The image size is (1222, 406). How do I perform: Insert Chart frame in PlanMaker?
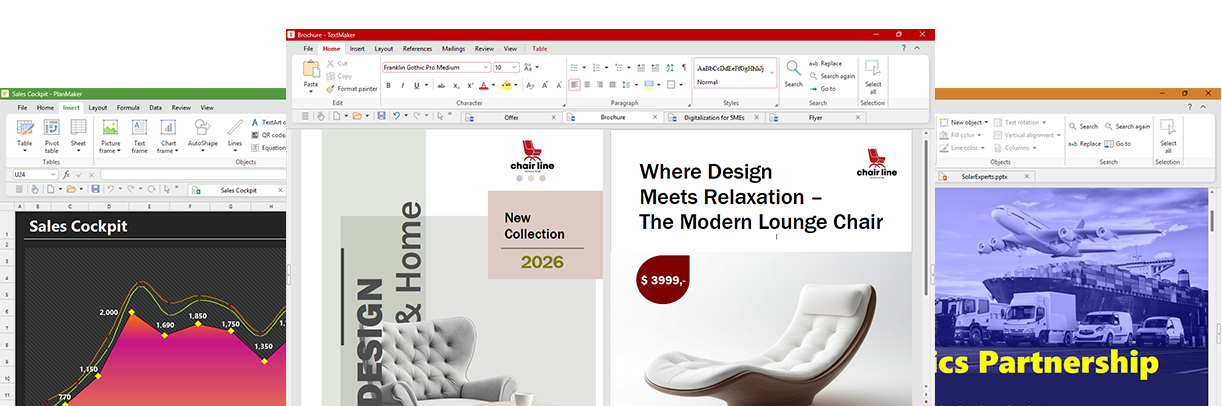pos(168,136)
